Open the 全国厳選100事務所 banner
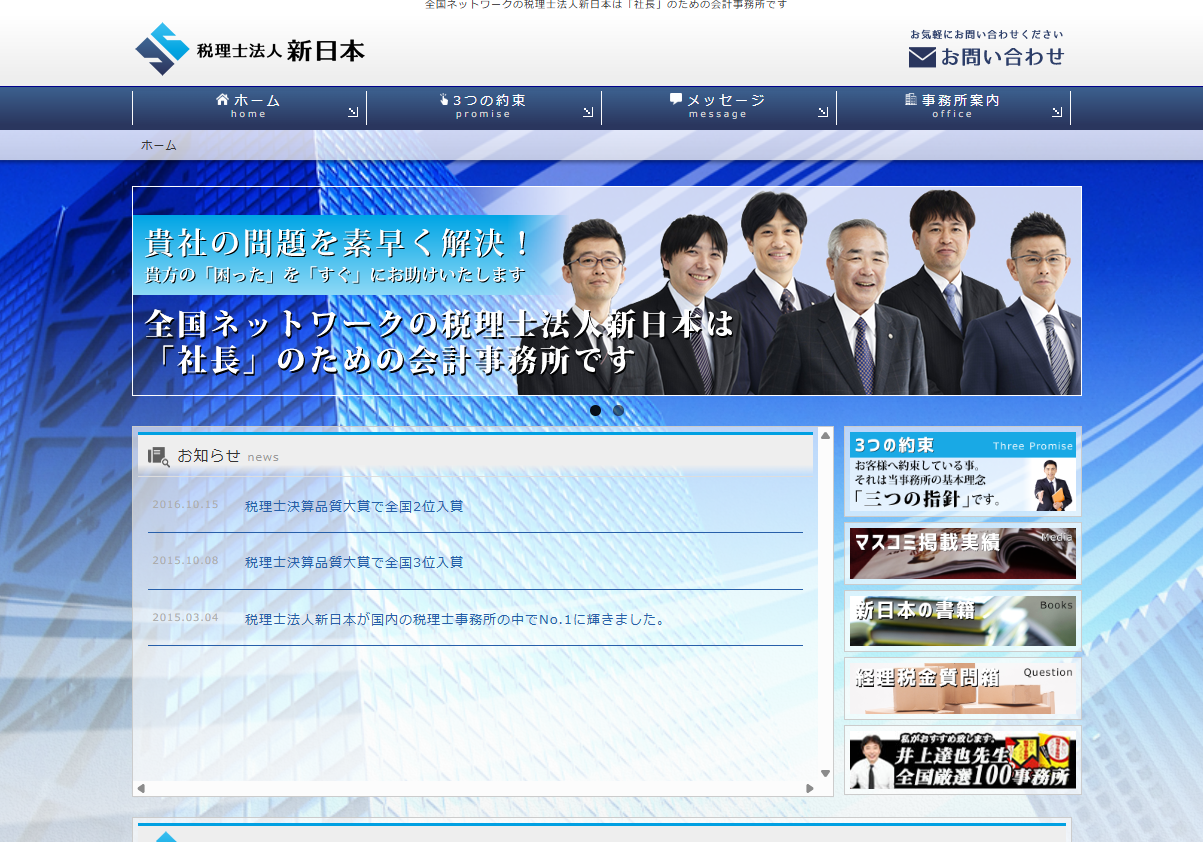1203x842 pixels. pos(963,761)
